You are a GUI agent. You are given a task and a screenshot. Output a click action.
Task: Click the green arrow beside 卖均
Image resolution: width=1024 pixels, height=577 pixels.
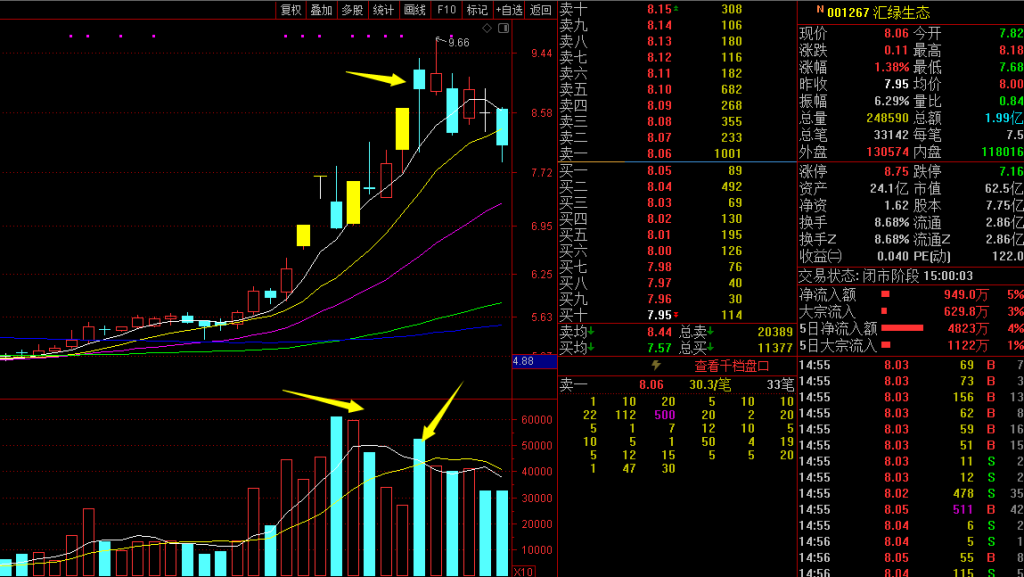(x=591, y=332)
